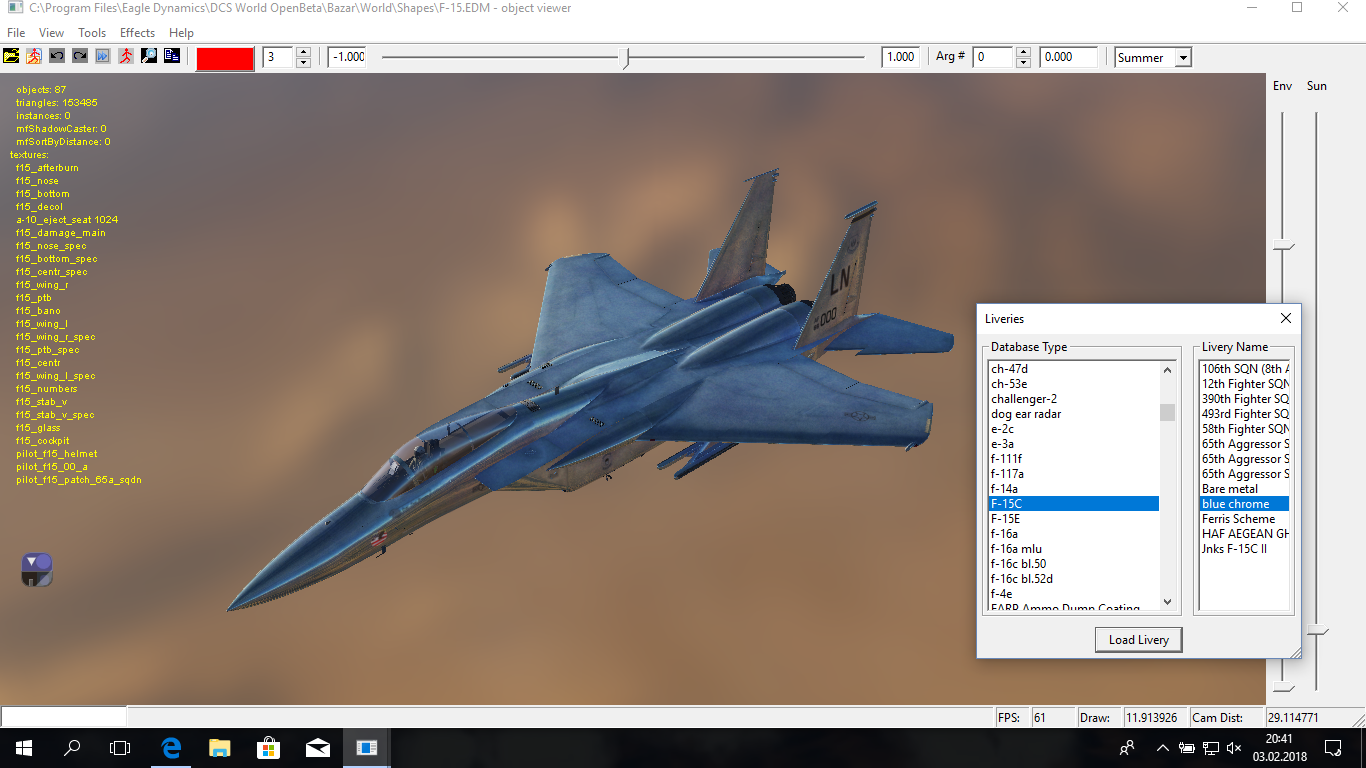Select 106th SQN livery
Screen dimensions: 1366x768
1244,369
